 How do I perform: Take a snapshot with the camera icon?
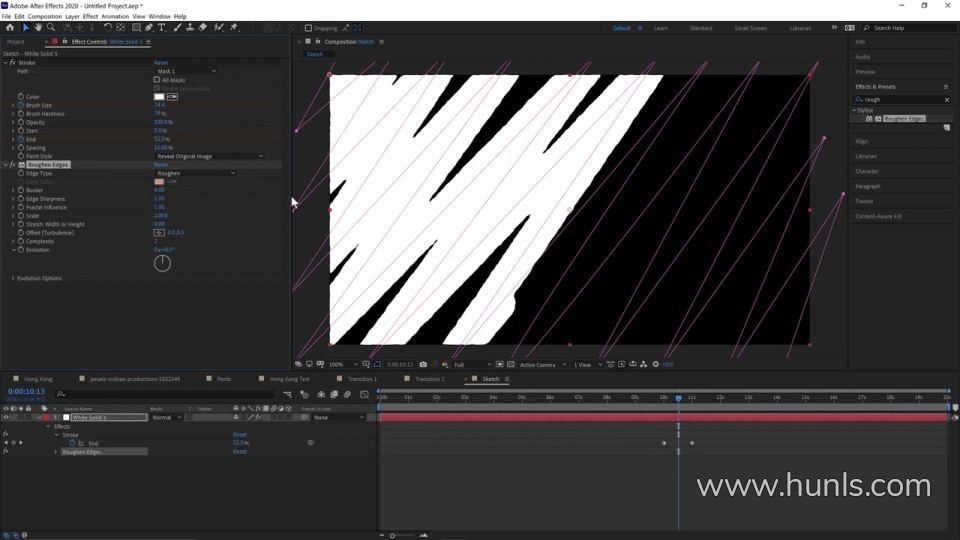[x=423, y=364]
